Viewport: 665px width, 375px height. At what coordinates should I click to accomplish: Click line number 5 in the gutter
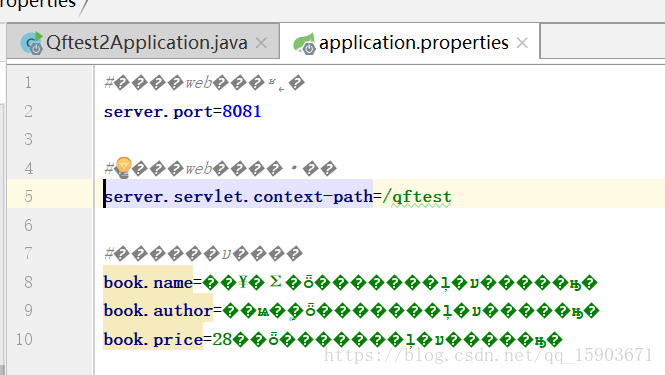(28, 196)
